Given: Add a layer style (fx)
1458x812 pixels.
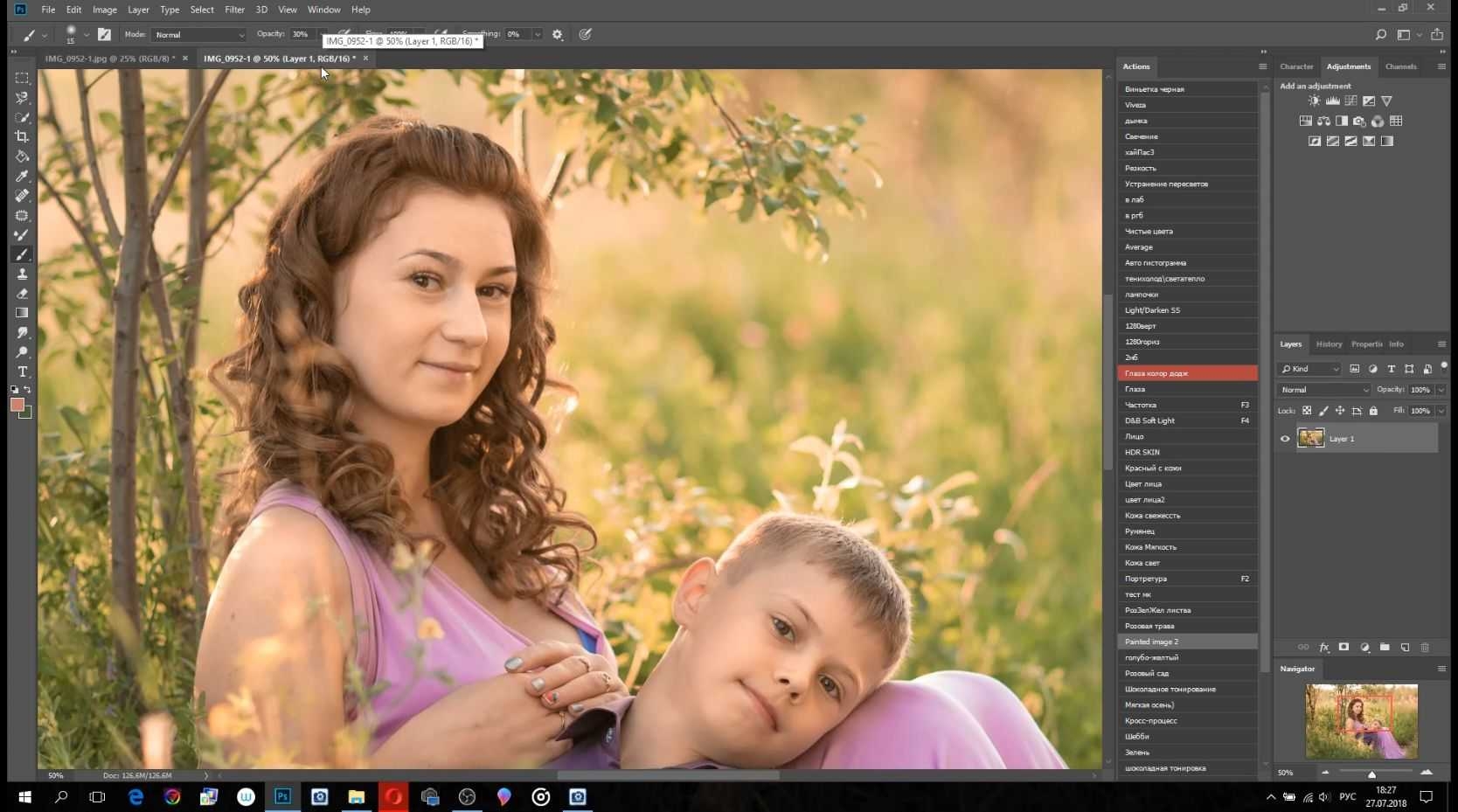Looking at the screenshot, I should coord(1323,648).
